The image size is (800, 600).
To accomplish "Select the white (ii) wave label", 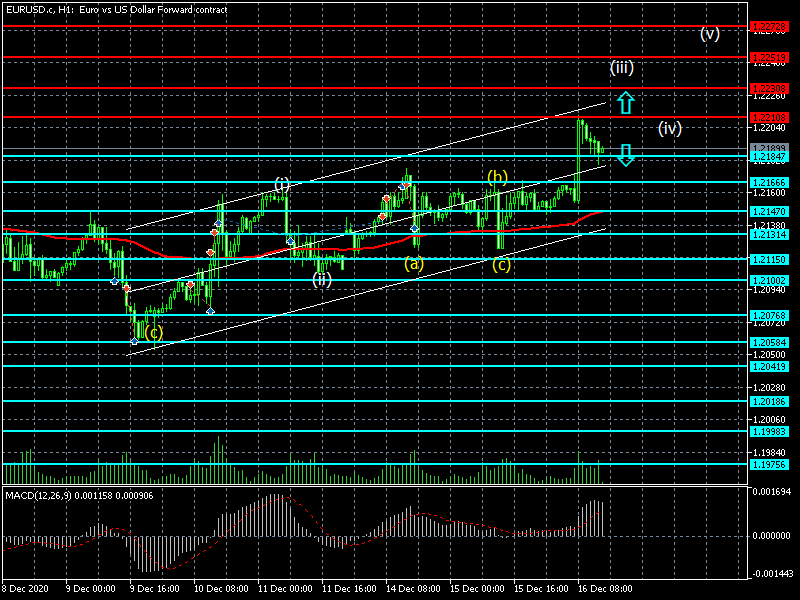I will 322,279.
